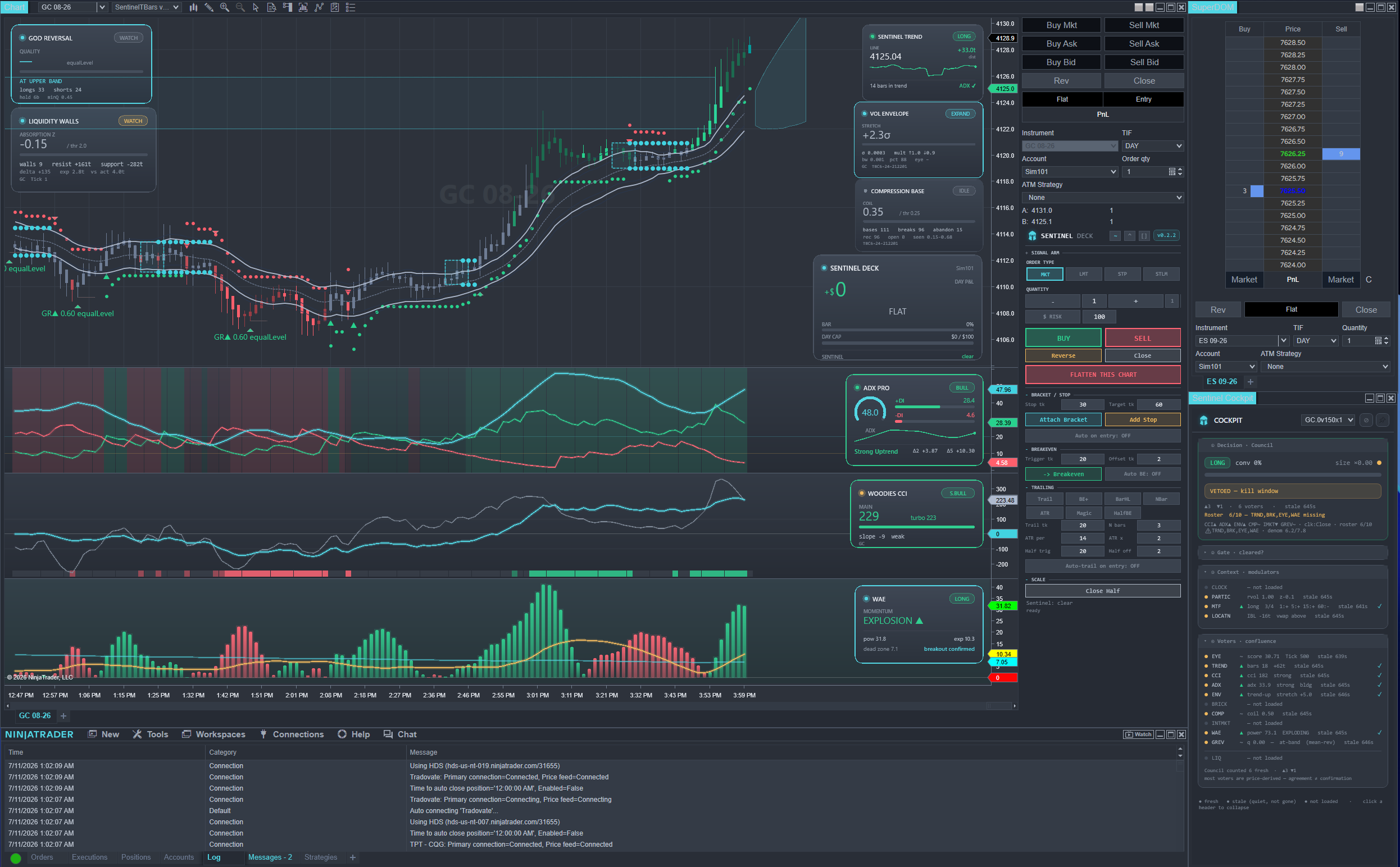This screenshot has height=867, width=1400.
Task: Click the Sentinel Deck tilde (~) button
Action: pos(1115,236)
